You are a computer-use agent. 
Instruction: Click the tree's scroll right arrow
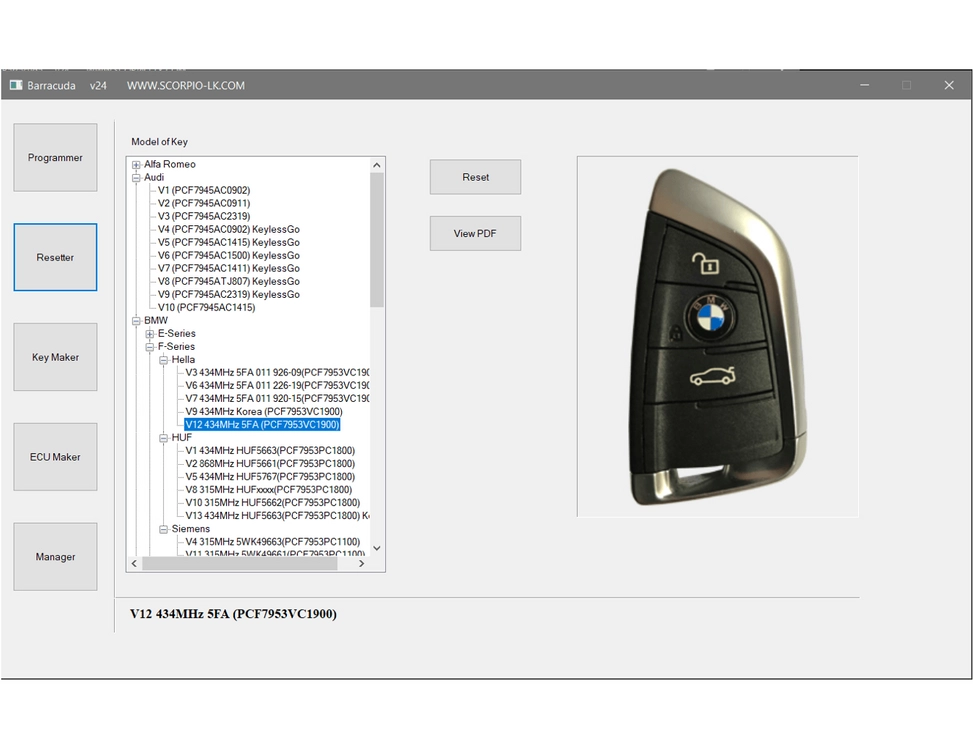[x=362, y=563]
